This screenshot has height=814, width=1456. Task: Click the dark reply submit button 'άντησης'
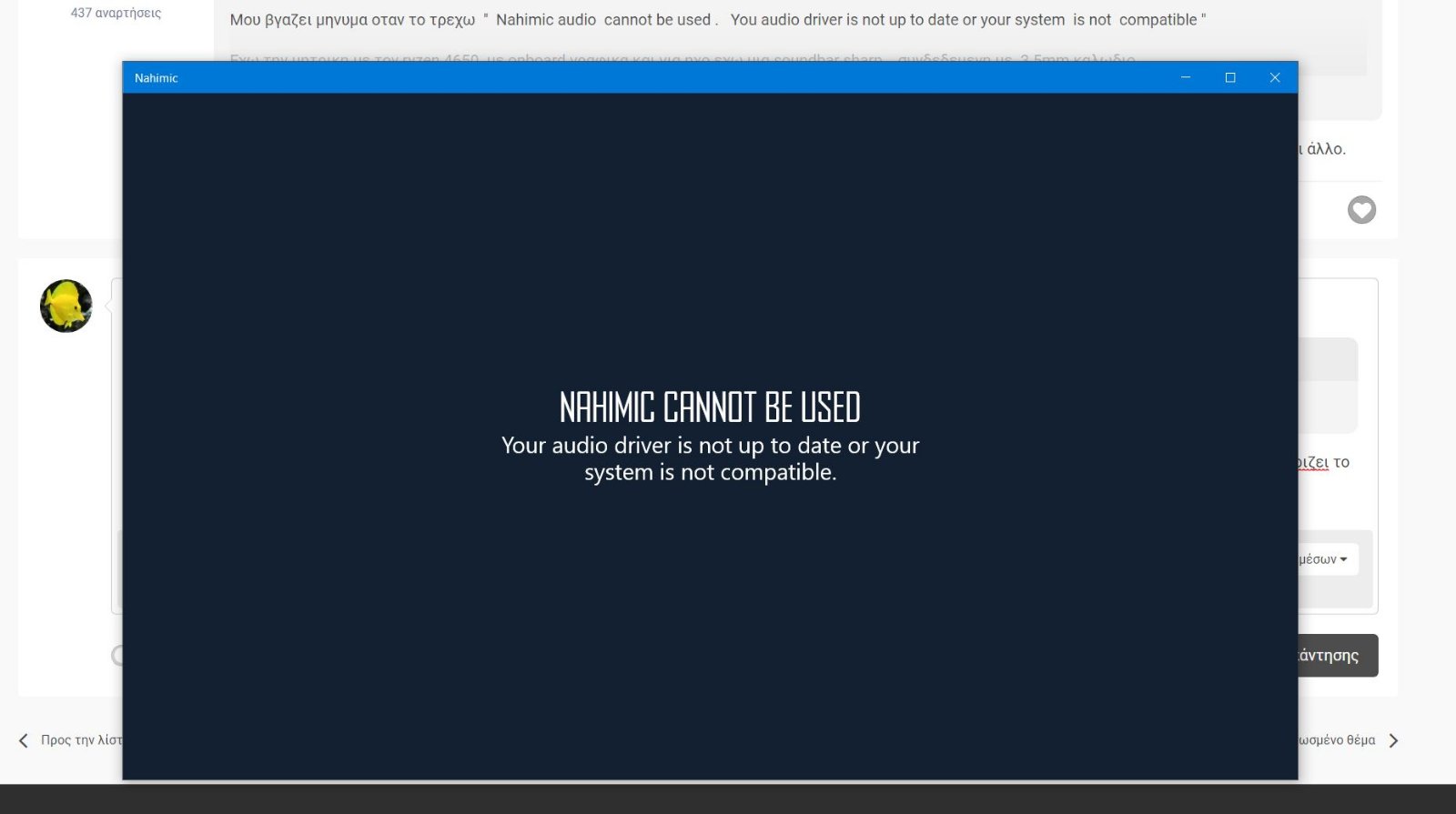1338,656
